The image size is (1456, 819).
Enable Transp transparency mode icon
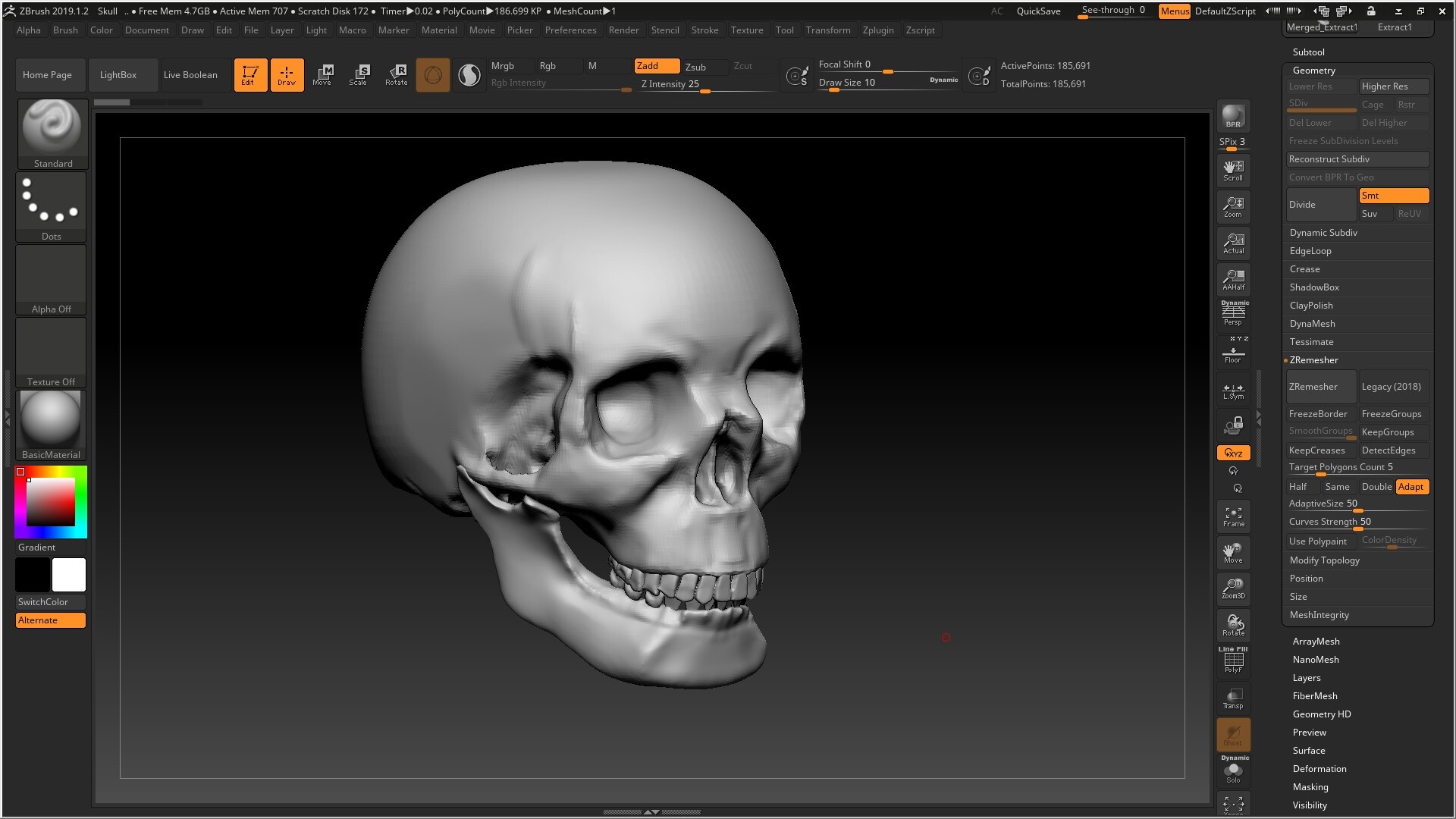tap(1233, 698)
